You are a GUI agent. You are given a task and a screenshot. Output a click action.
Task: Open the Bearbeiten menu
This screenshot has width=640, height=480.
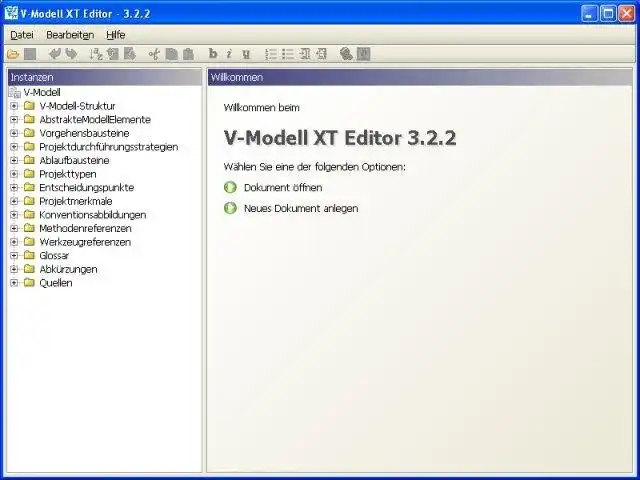tap(70, 35)
